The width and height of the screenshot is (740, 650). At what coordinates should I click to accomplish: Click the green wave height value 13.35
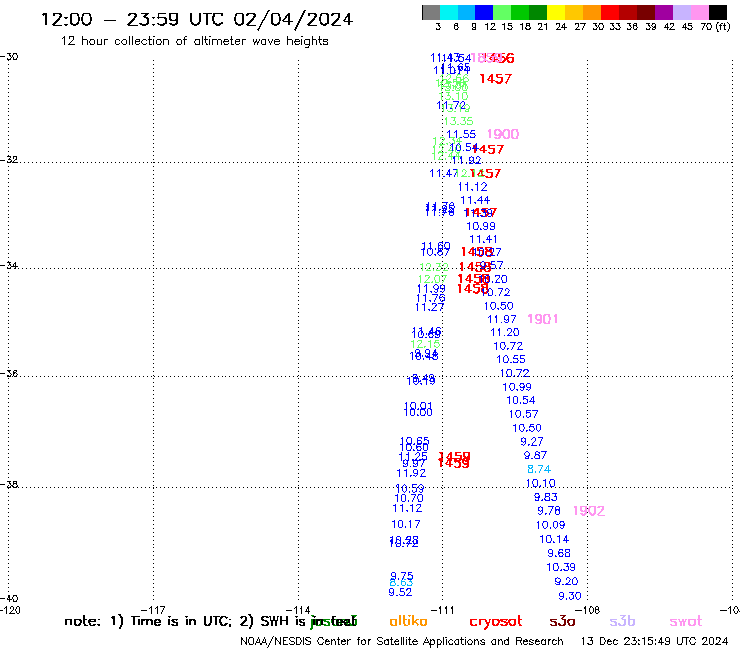(458, 121)
